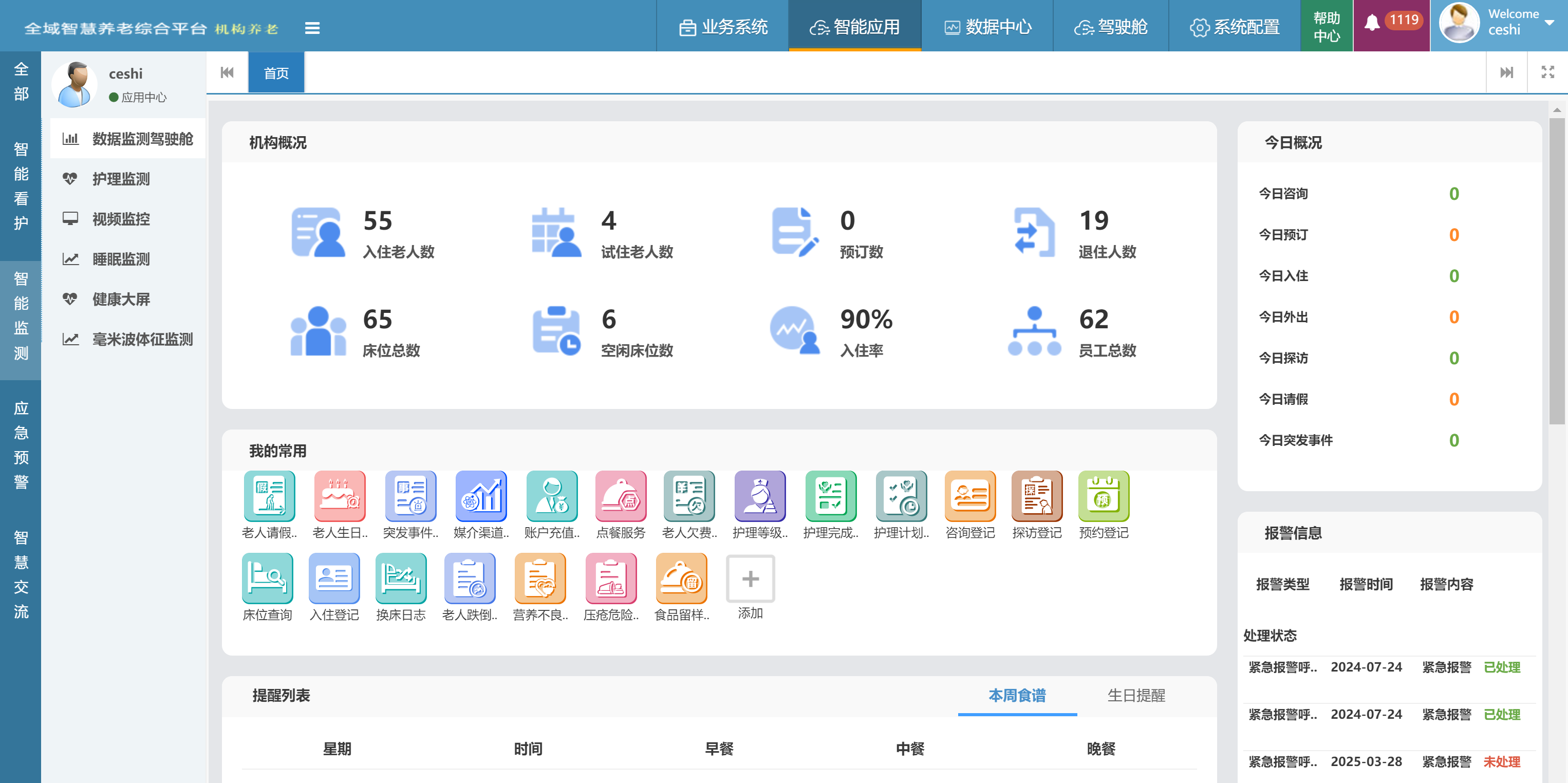The height and width of the screenshot is (783, 1568).
Task: Open the 系统配置 top menu
Action: click(1235, 27)
